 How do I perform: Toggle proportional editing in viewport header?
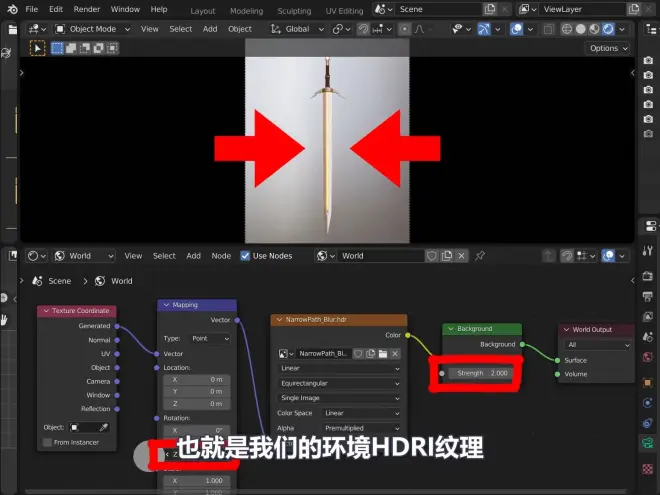405,29
